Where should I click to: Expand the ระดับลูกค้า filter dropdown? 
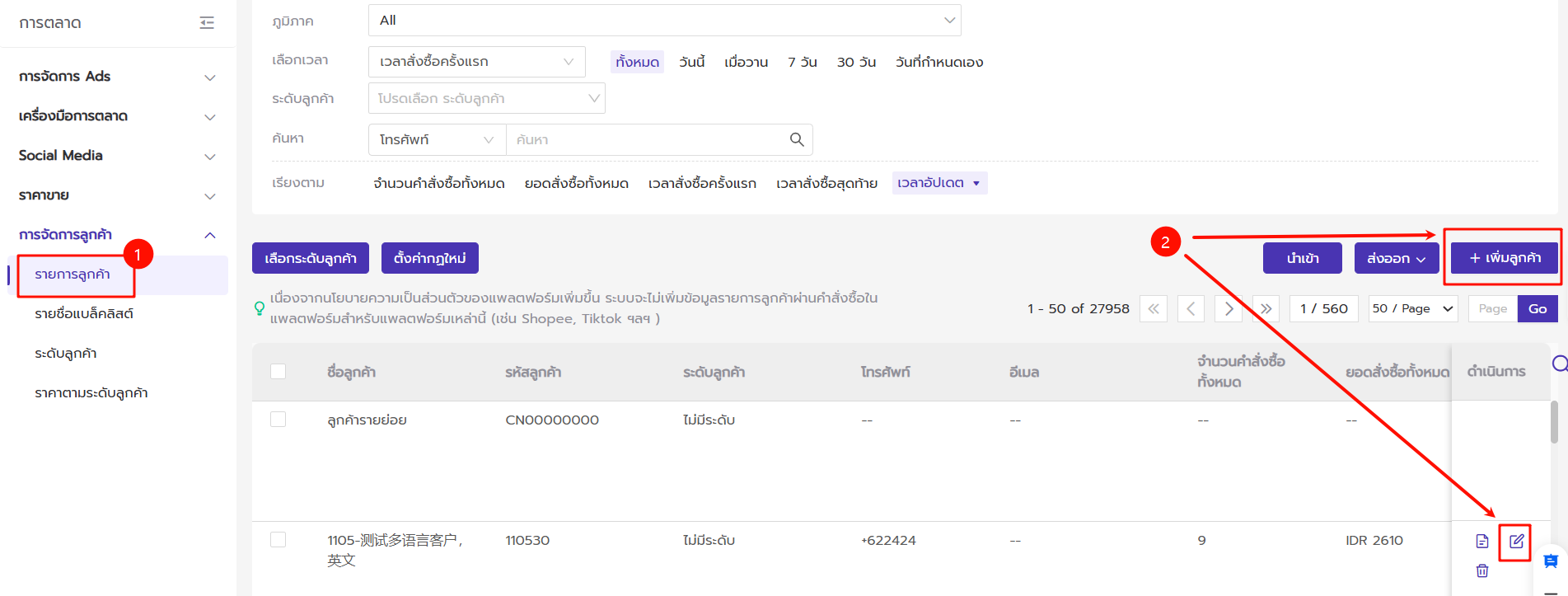(x=486, y=98)
